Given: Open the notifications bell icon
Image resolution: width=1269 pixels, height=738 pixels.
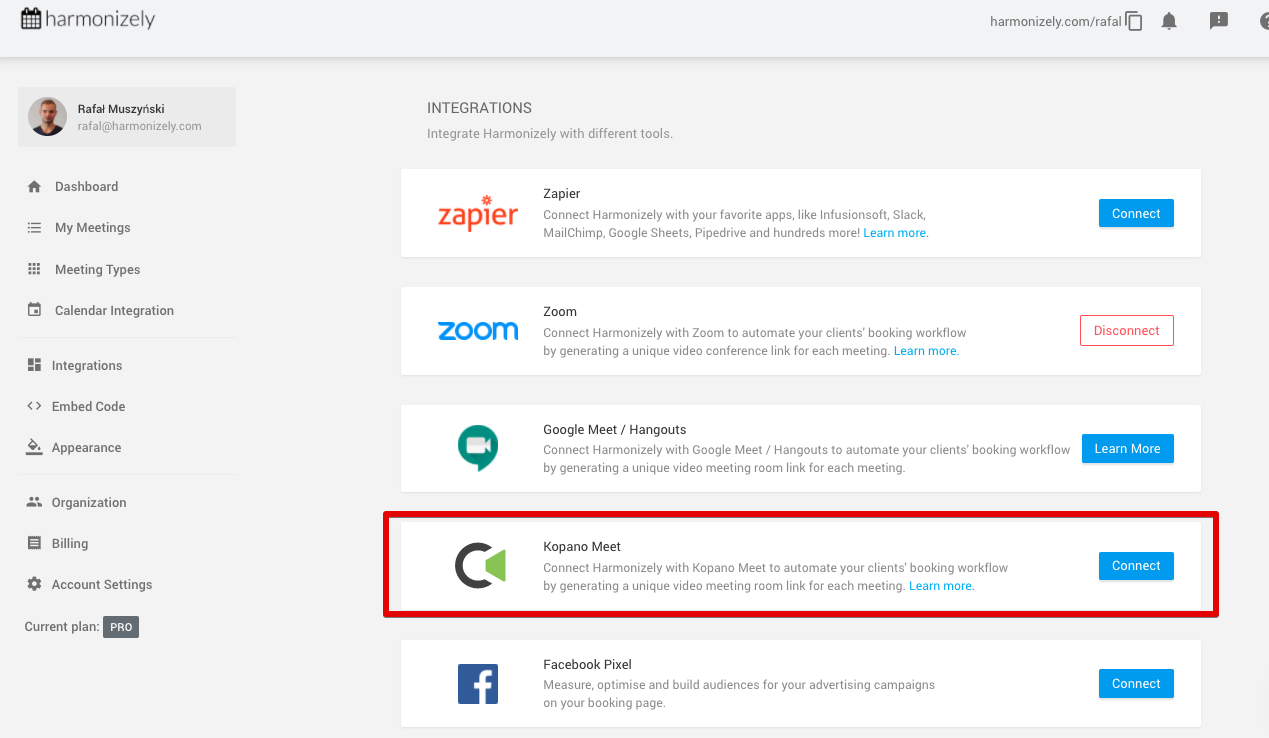Looking at the screenshot, I should tap(1169, 21).
